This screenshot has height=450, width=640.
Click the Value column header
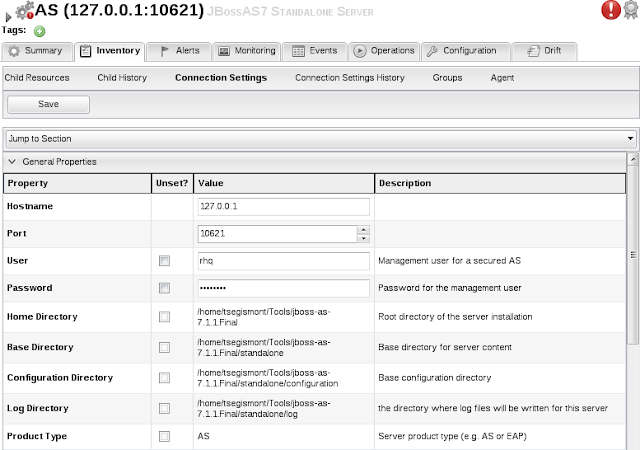(x=284, y=183)
